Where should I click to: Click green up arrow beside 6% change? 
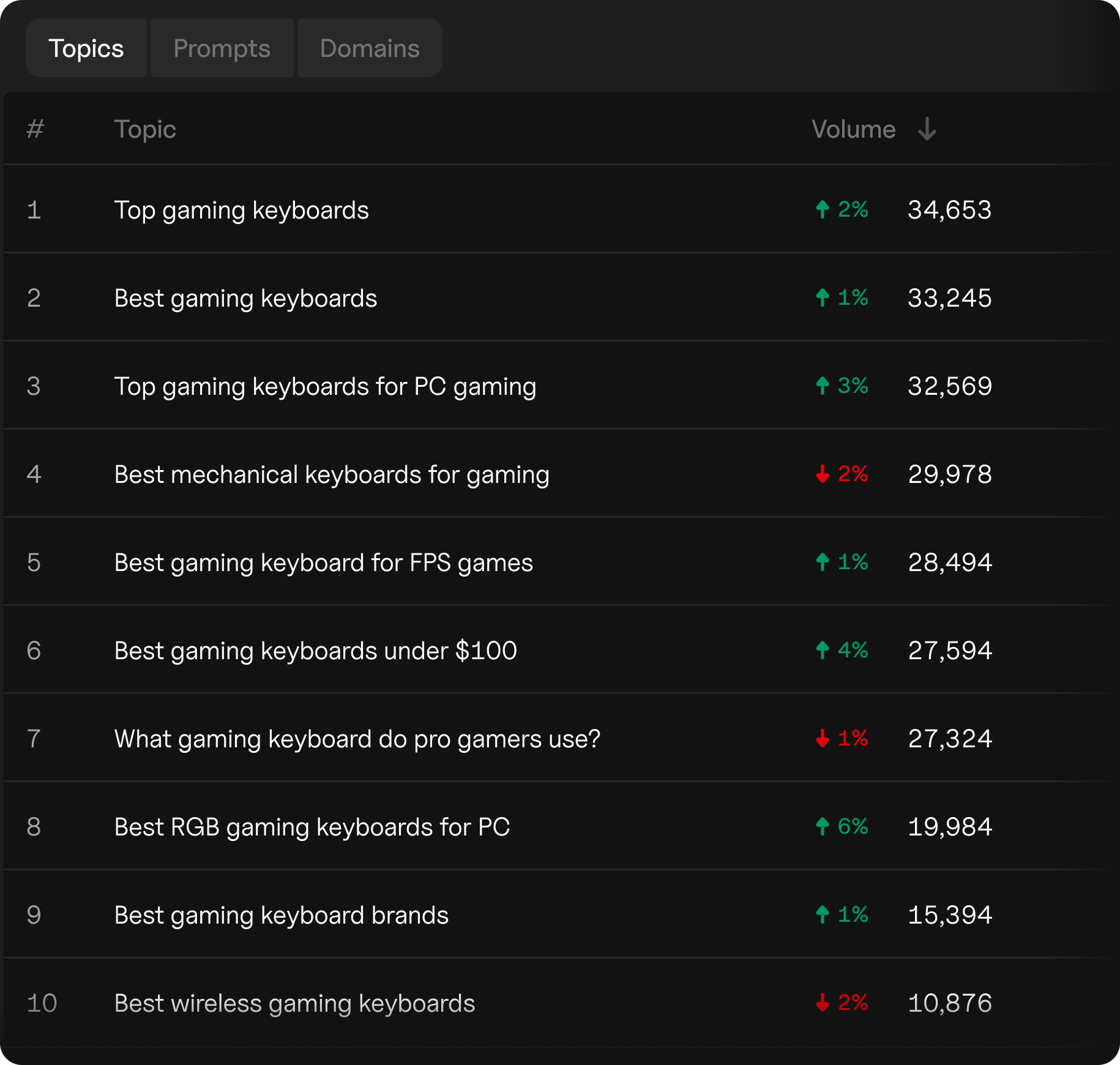[x=823, y=827]
